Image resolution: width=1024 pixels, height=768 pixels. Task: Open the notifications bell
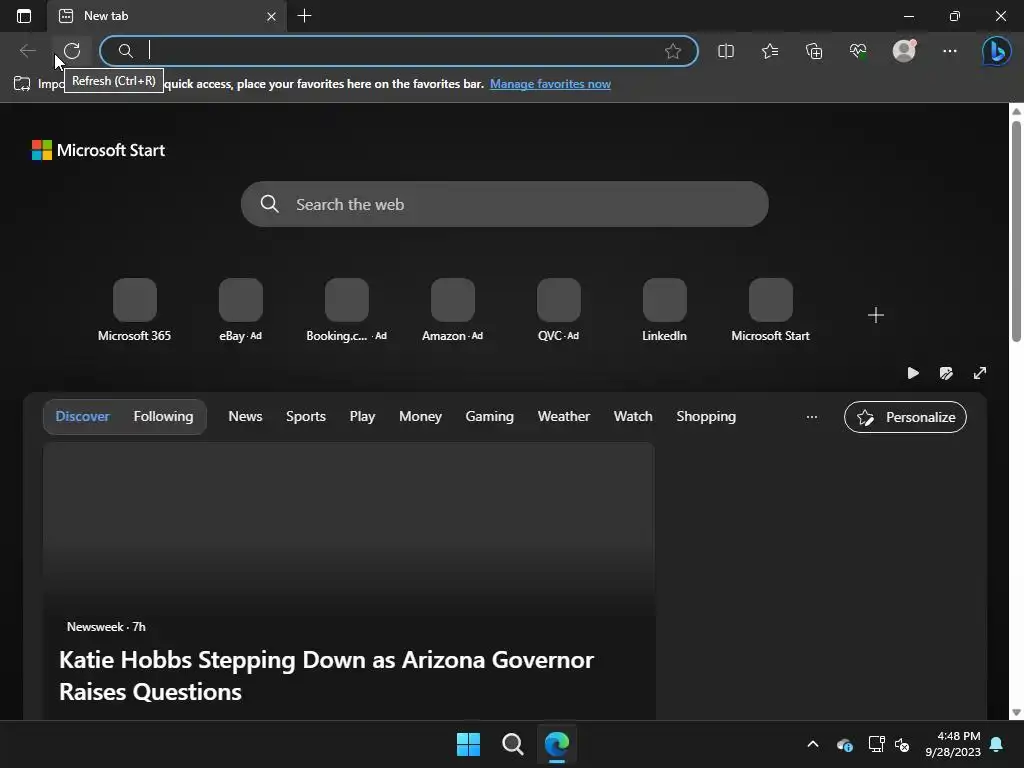pyautogui.click(x=997, y=744)
